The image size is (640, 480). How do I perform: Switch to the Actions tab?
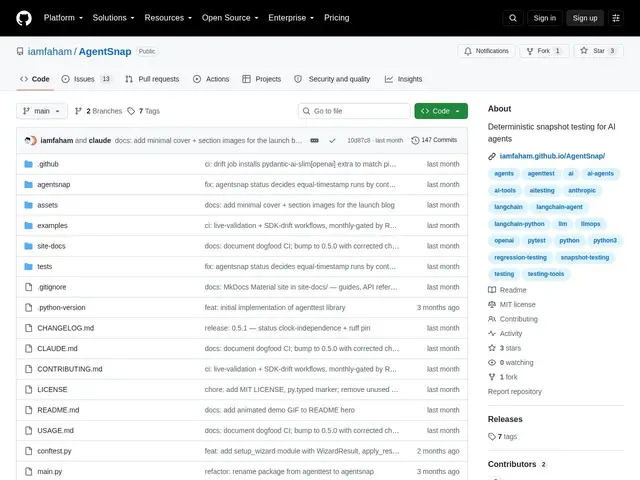tap(211, 79)
